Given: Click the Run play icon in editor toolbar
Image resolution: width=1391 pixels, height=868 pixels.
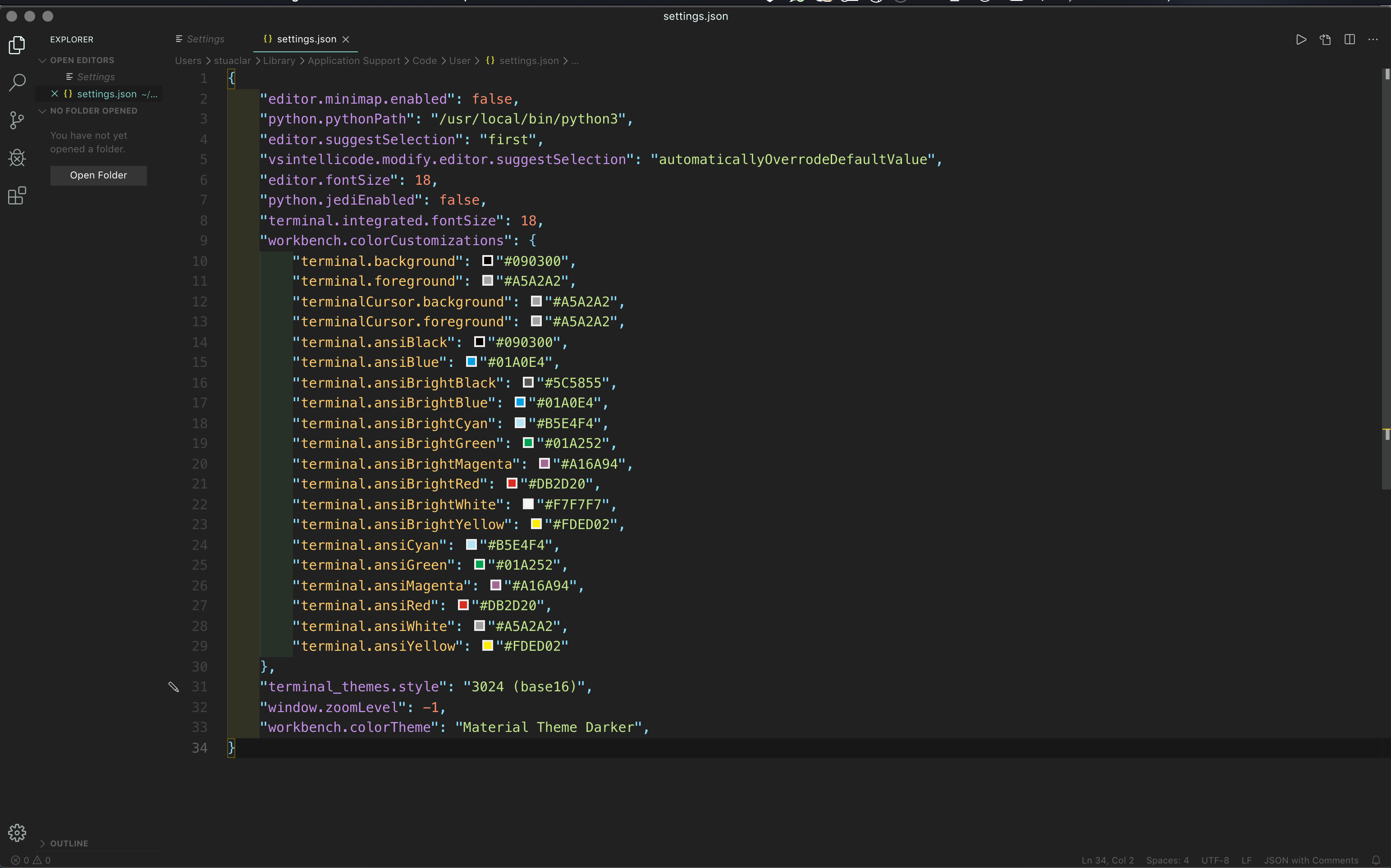Looking at the screenshot, I should pyautogui.click(x=1301, y=40).
